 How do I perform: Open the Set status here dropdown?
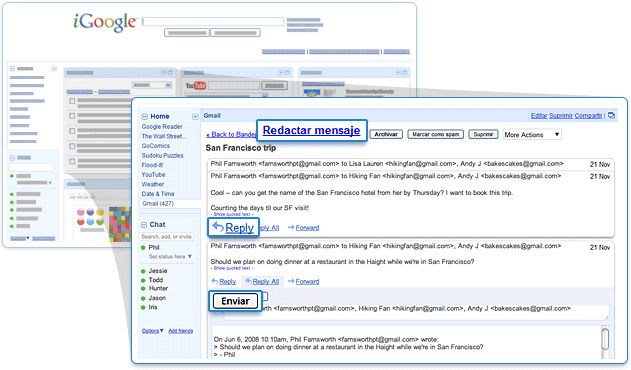click(x=170, y=256)
